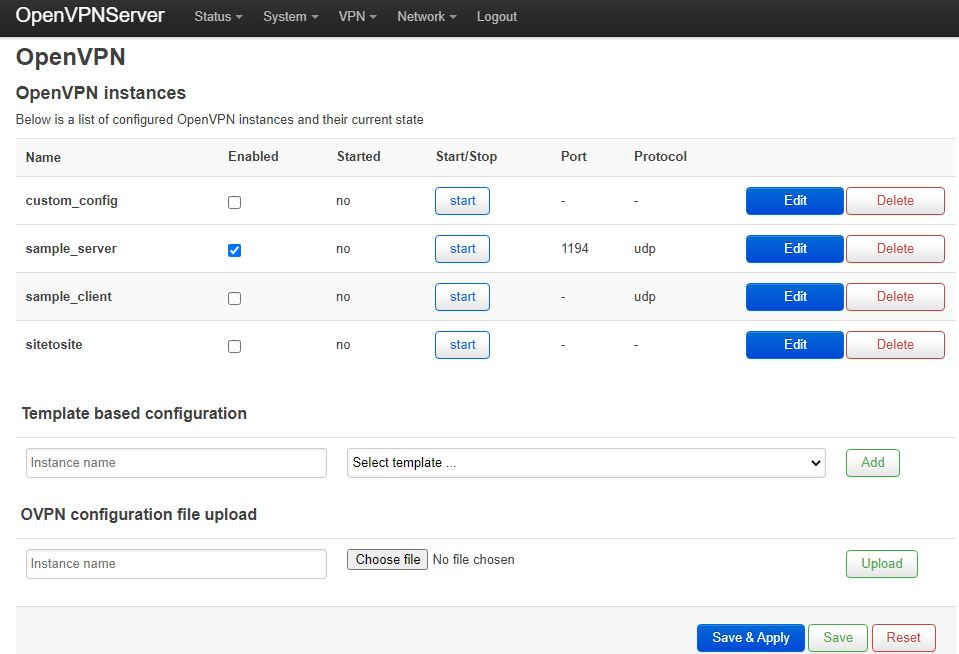The width and height of the screenshot is (959, 654).
Task: Edit the sample_client instance
Action: 794,297
